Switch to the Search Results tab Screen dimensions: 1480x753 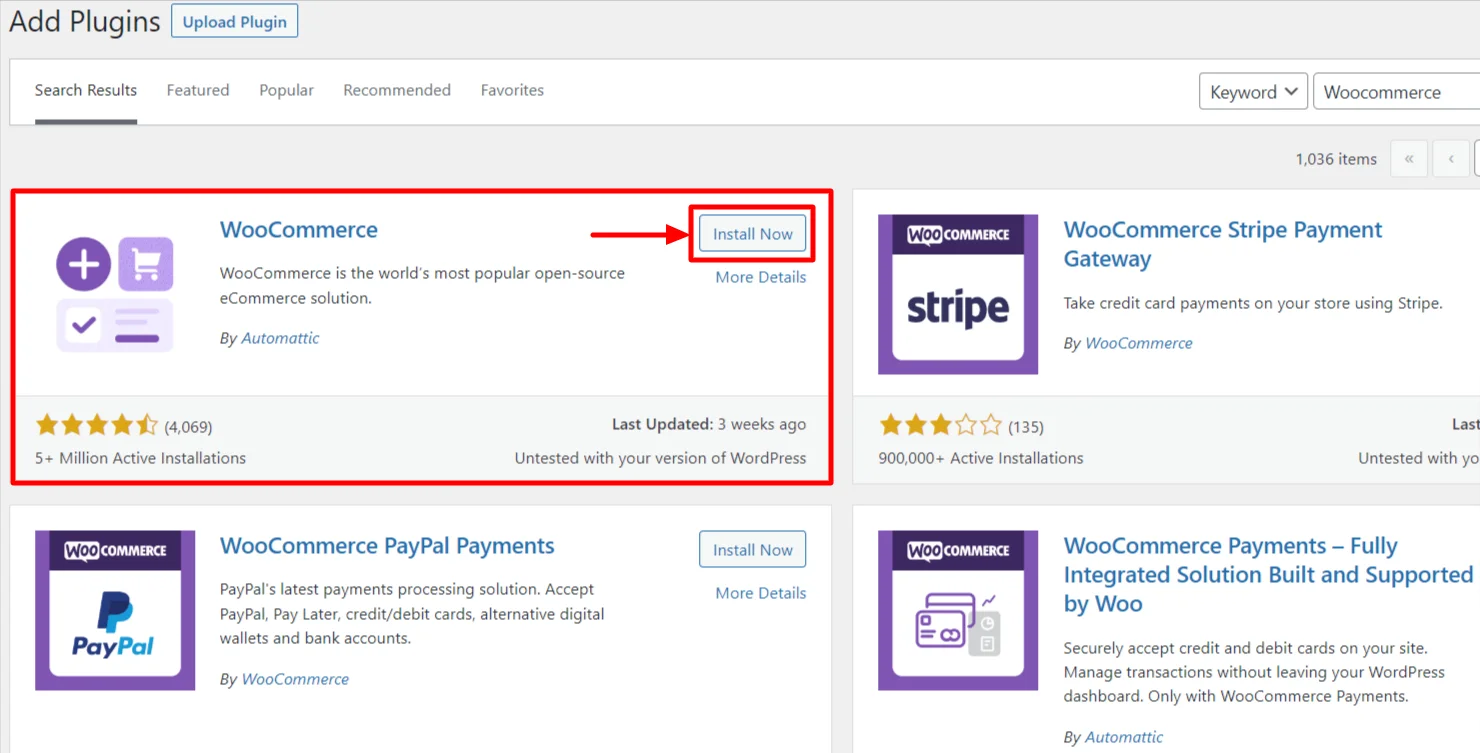pyautogui.click(x=86, y=90)
